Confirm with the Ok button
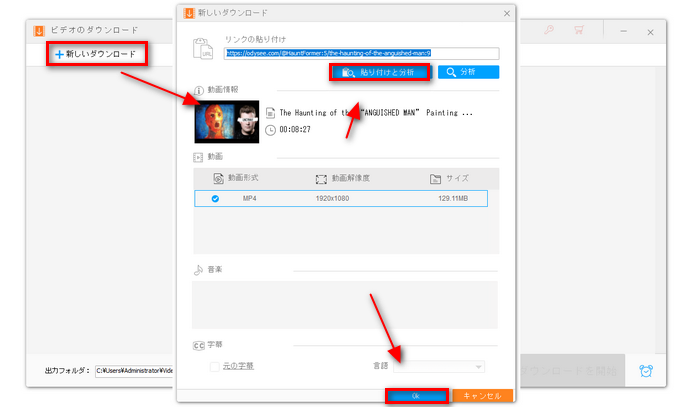This screenshot has height=407, width=700. coord(417,396)
